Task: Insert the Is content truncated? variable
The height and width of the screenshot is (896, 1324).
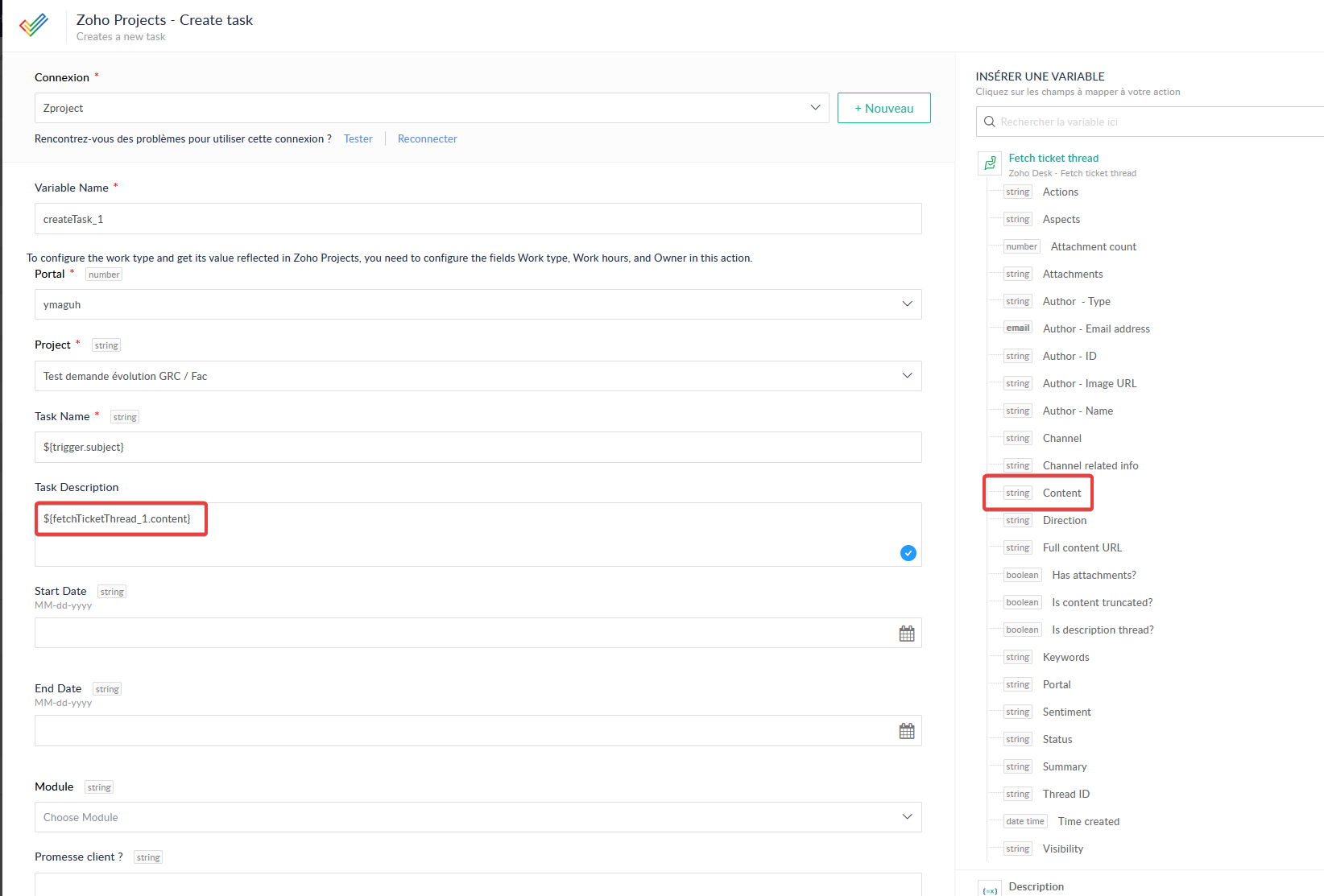Action: [1102, 602]
